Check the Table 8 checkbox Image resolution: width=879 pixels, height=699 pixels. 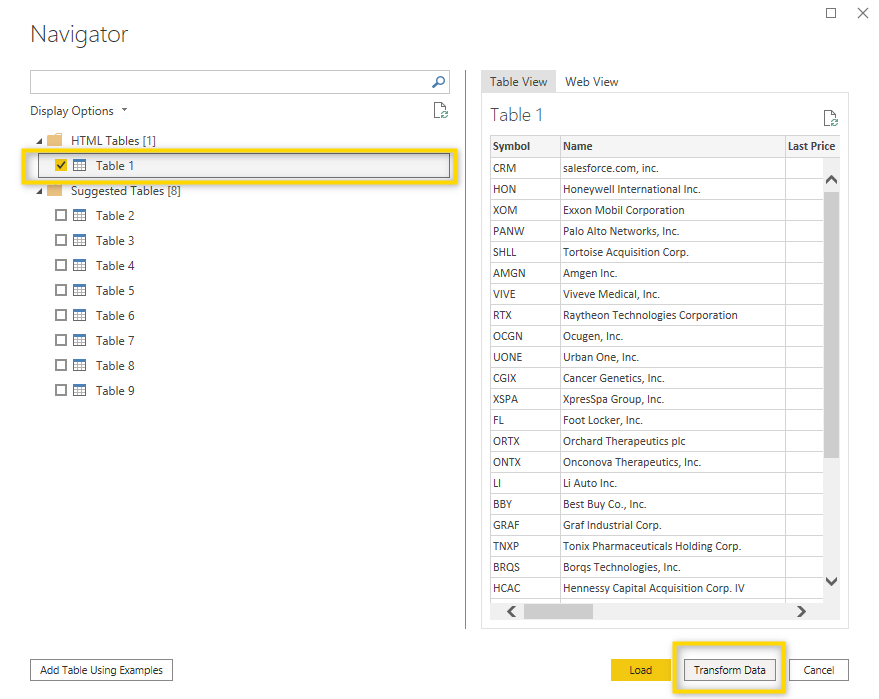tap(61, 365)
